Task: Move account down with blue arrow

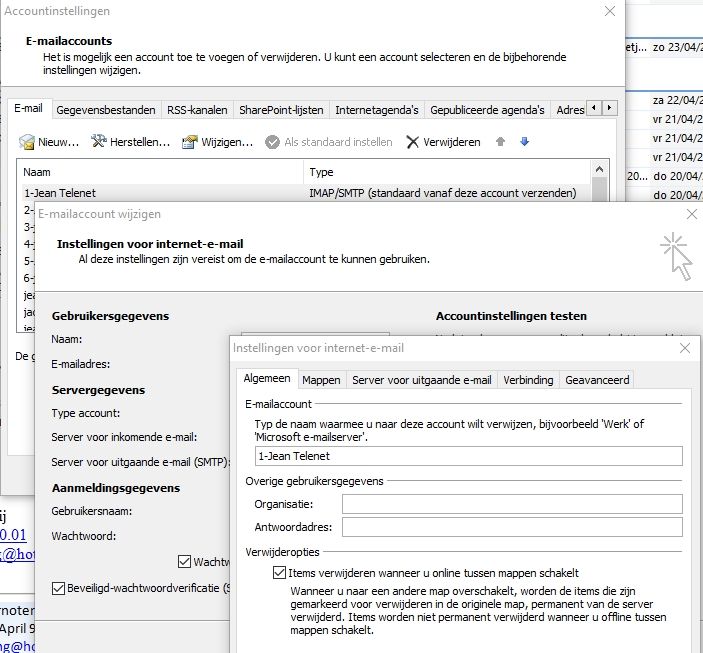Action: click(525, 142)
